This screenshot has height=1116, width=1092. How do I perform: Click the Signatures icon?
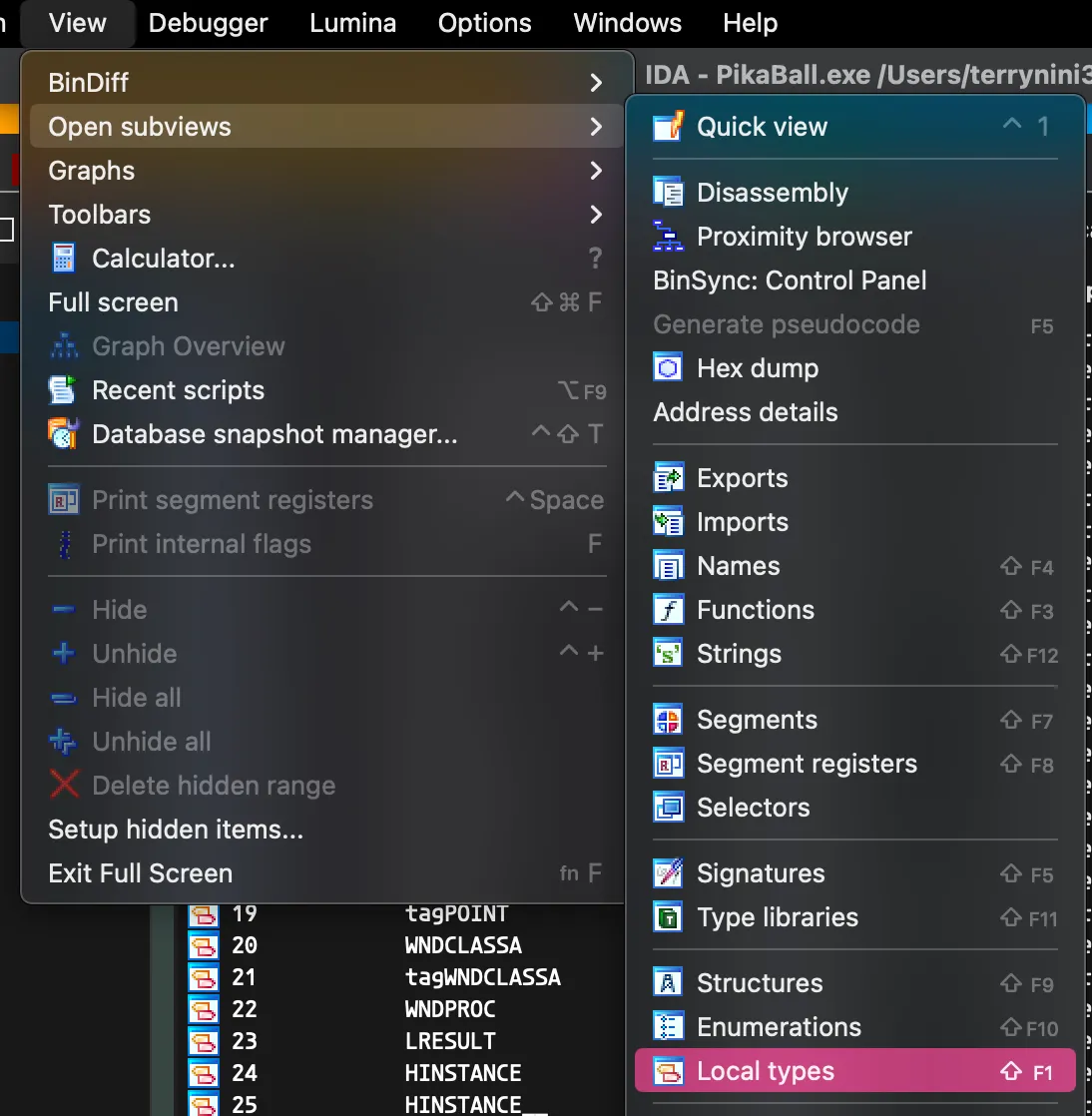pyautogui.click(x=669, y=873)
